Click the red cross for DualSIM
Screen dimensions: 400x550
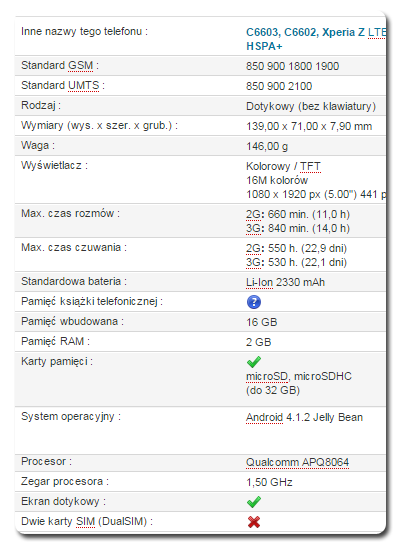254,522
